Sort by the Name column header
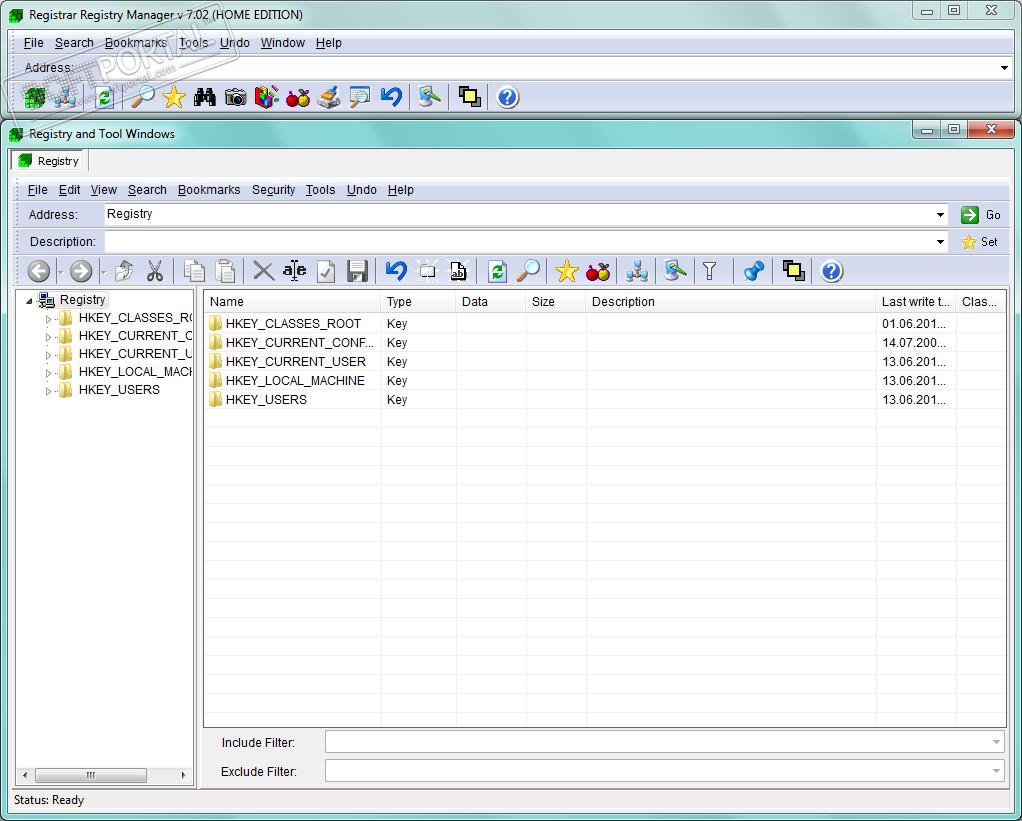The height and width of the screenshot is (821, 1022). tap(292, 302)
